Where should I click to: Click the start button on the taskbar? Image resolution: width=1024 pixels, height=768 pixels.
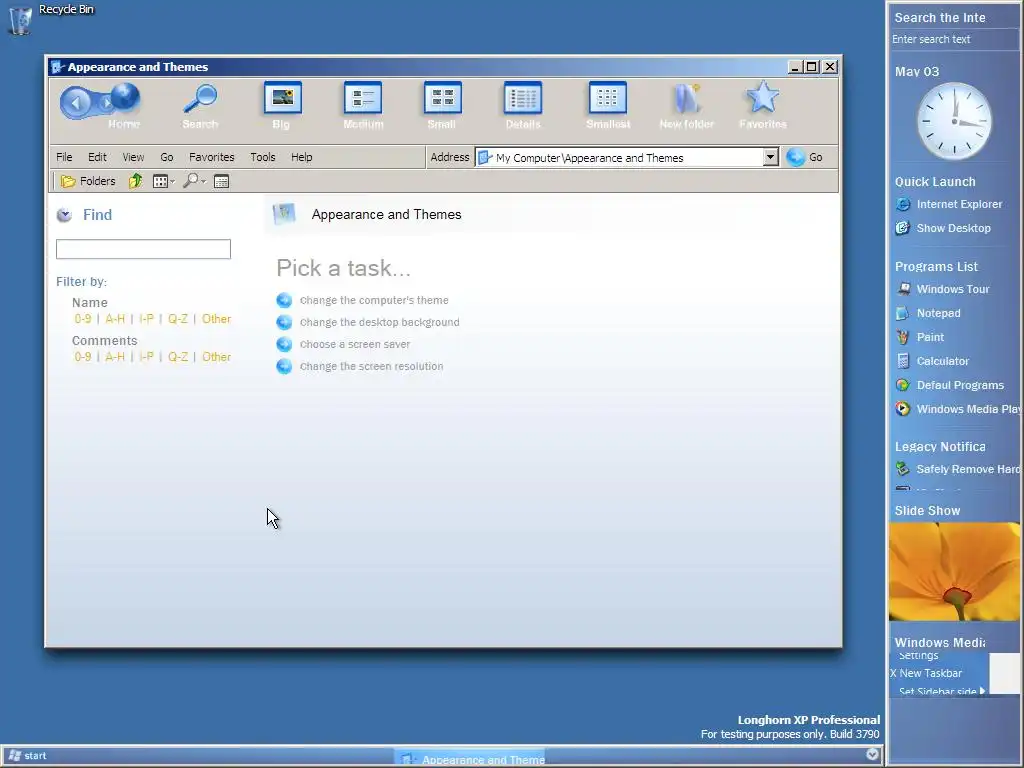tap(27, 756)
